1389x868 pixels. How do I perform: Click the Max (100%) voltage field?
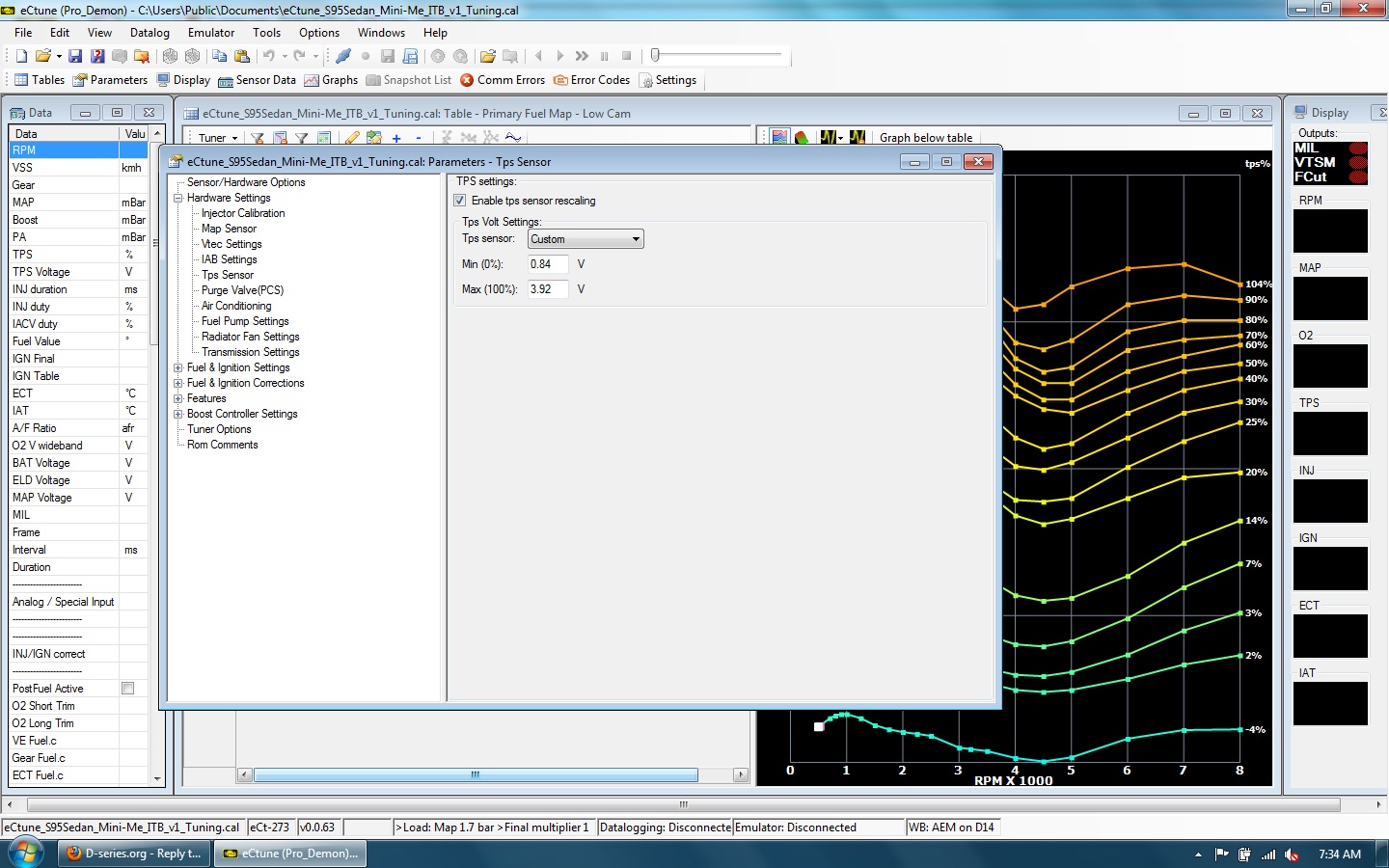pyautogui.click(x=547, y=289)
